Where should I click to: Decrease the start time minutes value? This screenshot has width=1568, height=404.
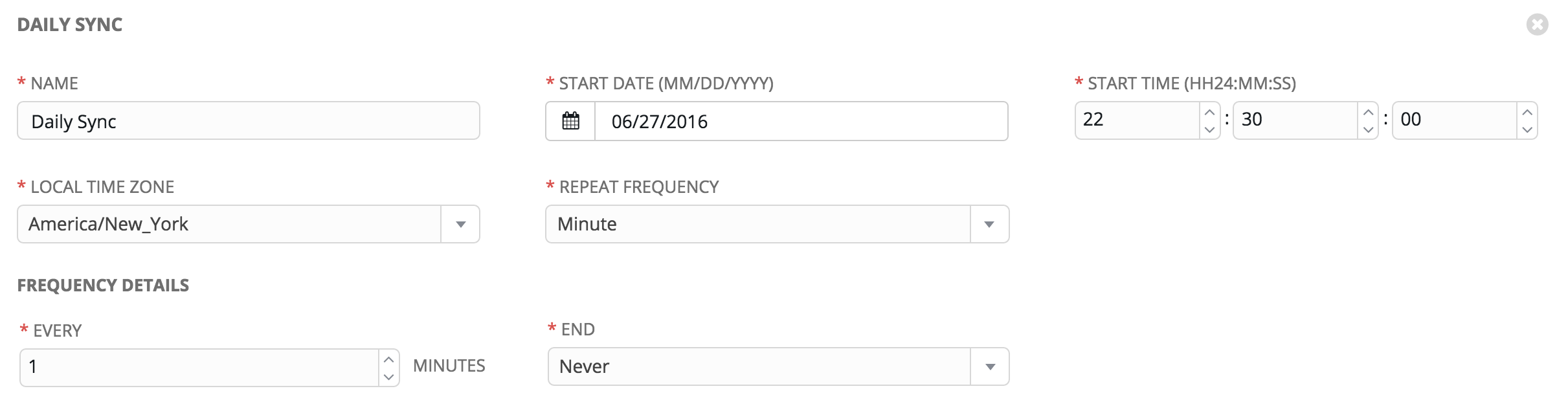click(x=1367, y=129)
